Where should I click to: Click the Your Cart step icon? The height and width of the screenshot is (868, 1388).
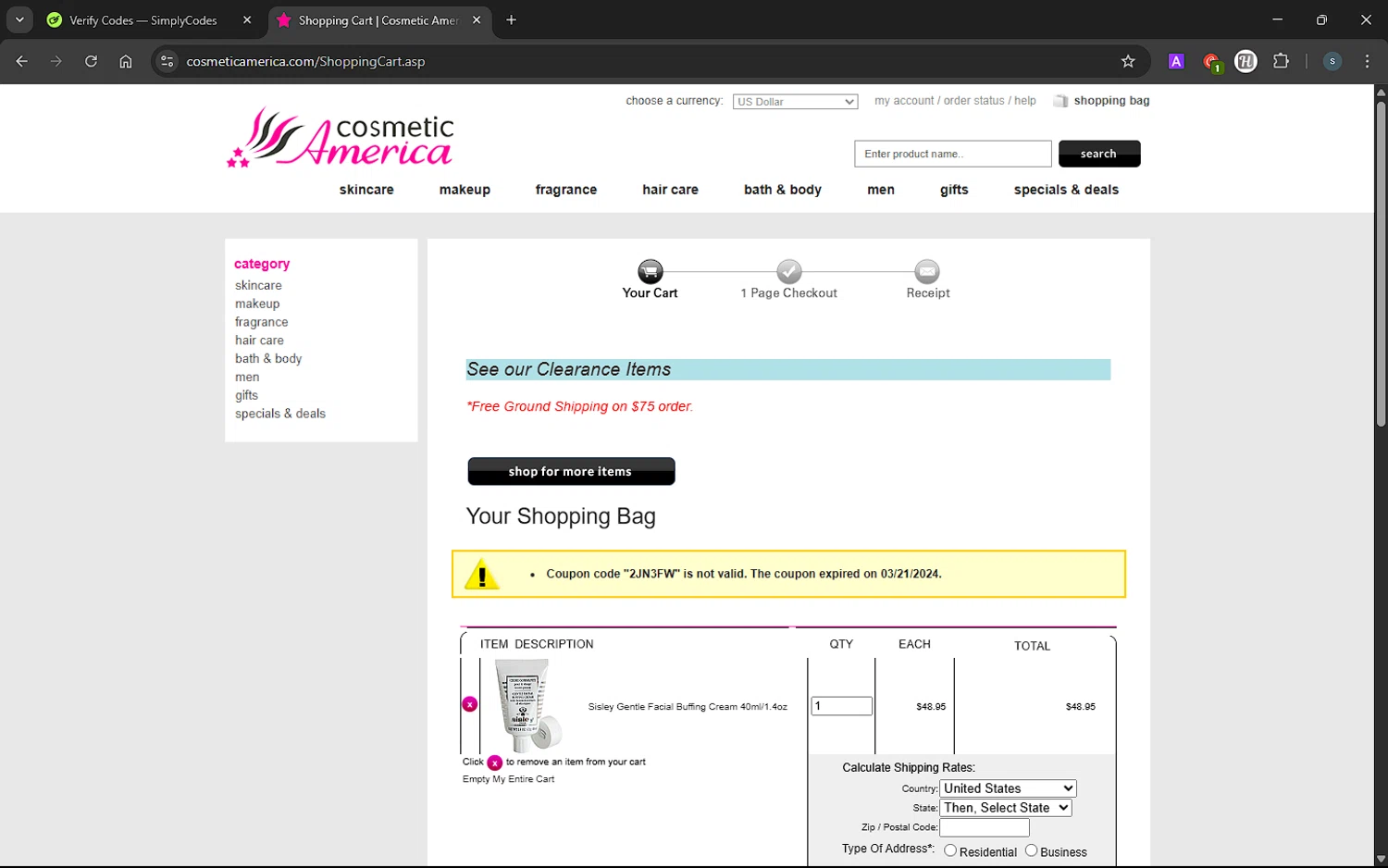[651, 271]
